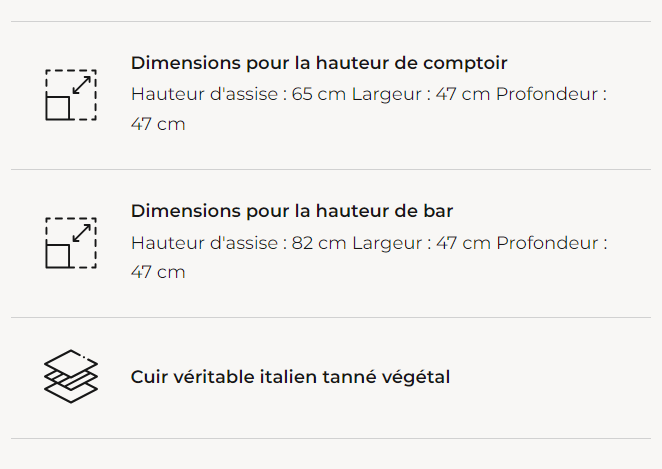Image resolution: width=662 pixels, height=469 pixels.
Task: Click "Largeur" label under bar dimensions
Action: point(386,243)
